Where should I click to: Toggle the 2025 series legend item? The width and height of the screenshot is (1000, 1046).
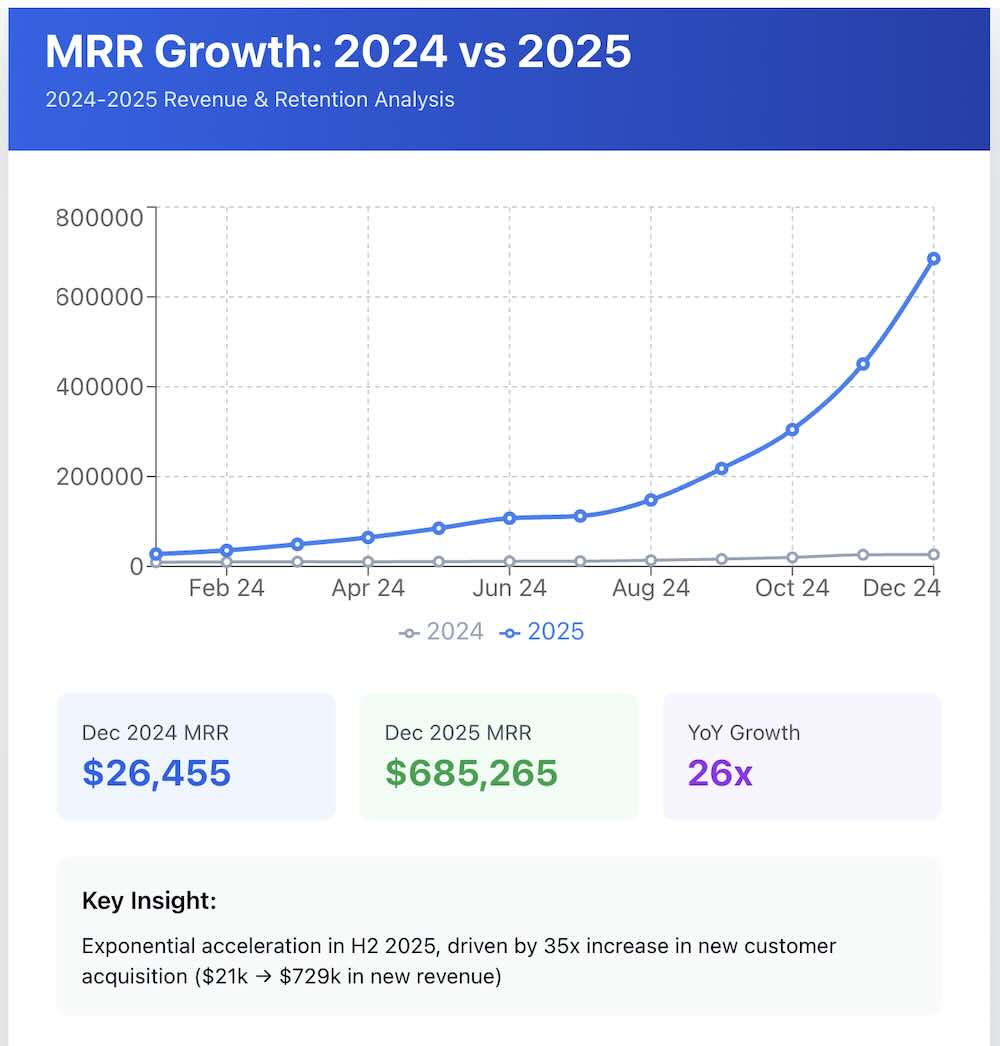click(x=542, y=632)
